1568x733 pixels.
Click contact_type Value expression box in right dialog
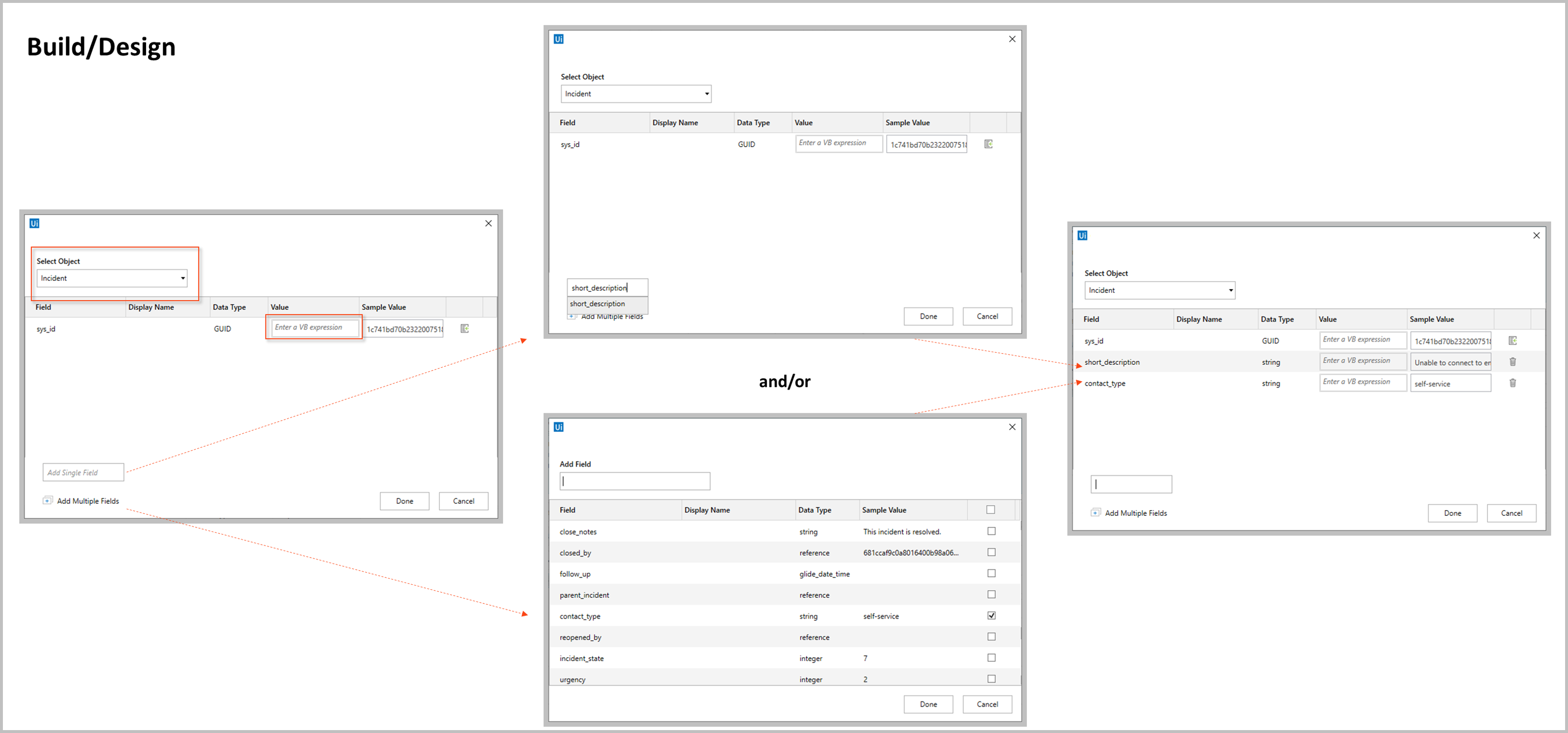(1364, 382)
